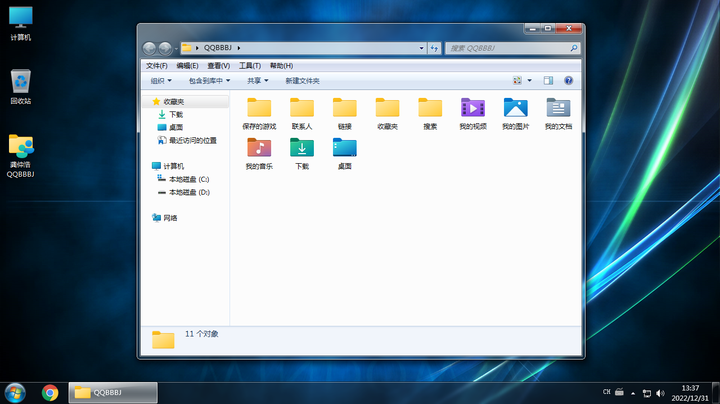Open the 帮助(H) menu
Screen dimensions: 720x404
click(x=281, y=66)
